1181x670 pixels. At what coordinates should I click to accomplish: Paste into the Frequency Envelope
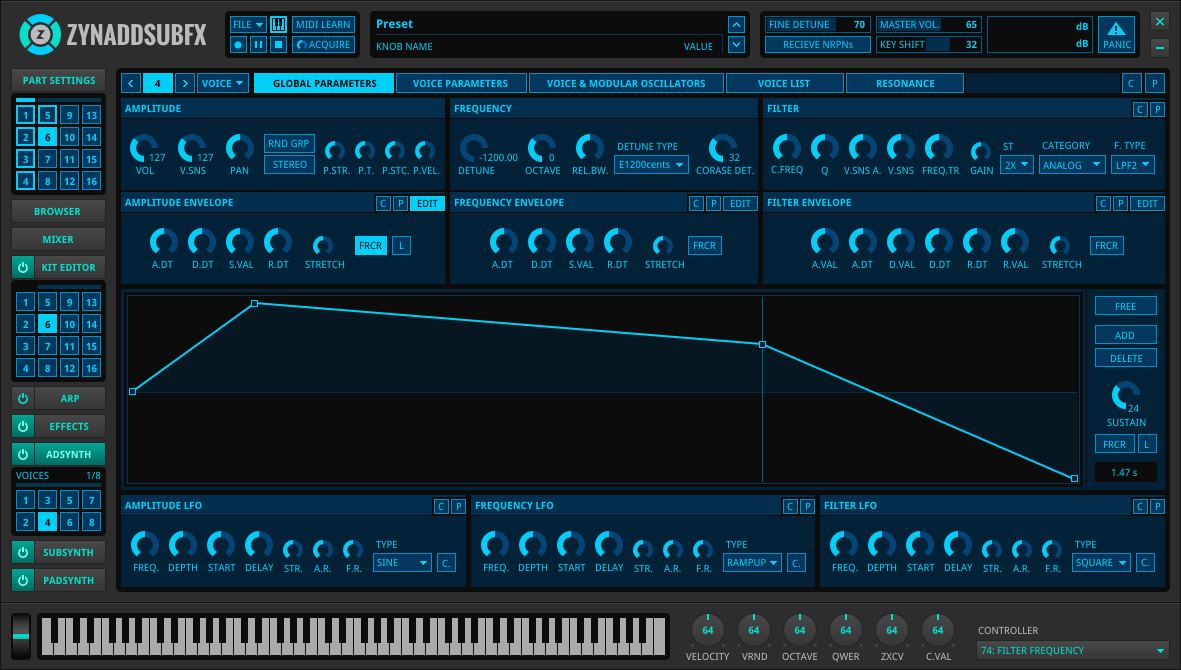[713, 203]
